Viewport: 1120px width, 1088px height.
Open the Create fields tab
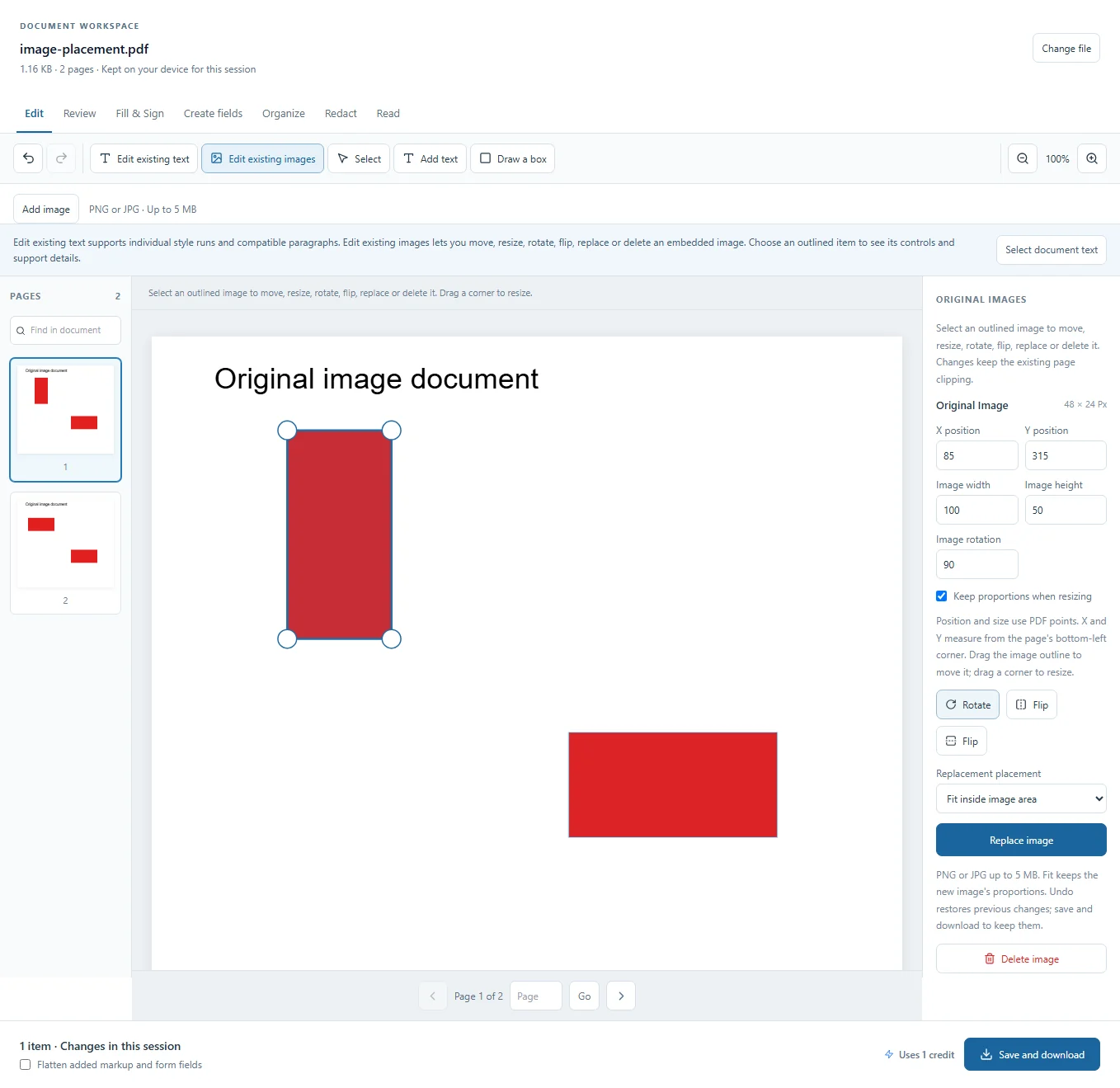(213, 114)
